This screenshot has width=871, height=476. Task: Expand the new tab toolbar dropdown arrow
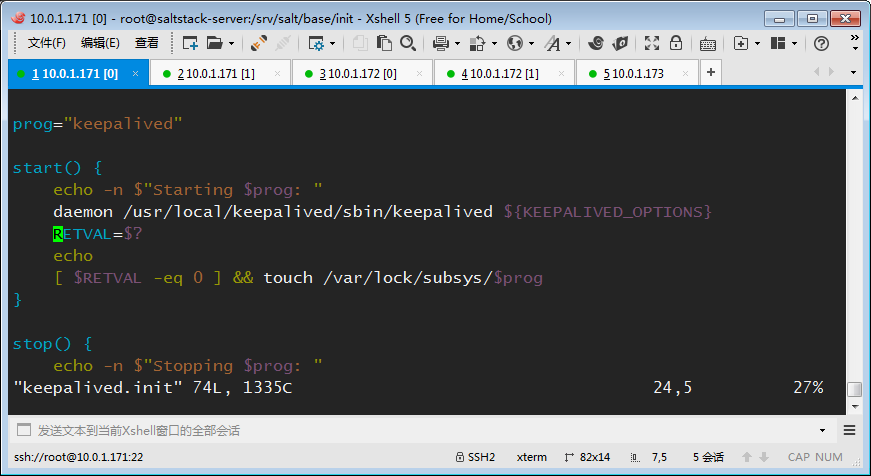tap(757, 43)
